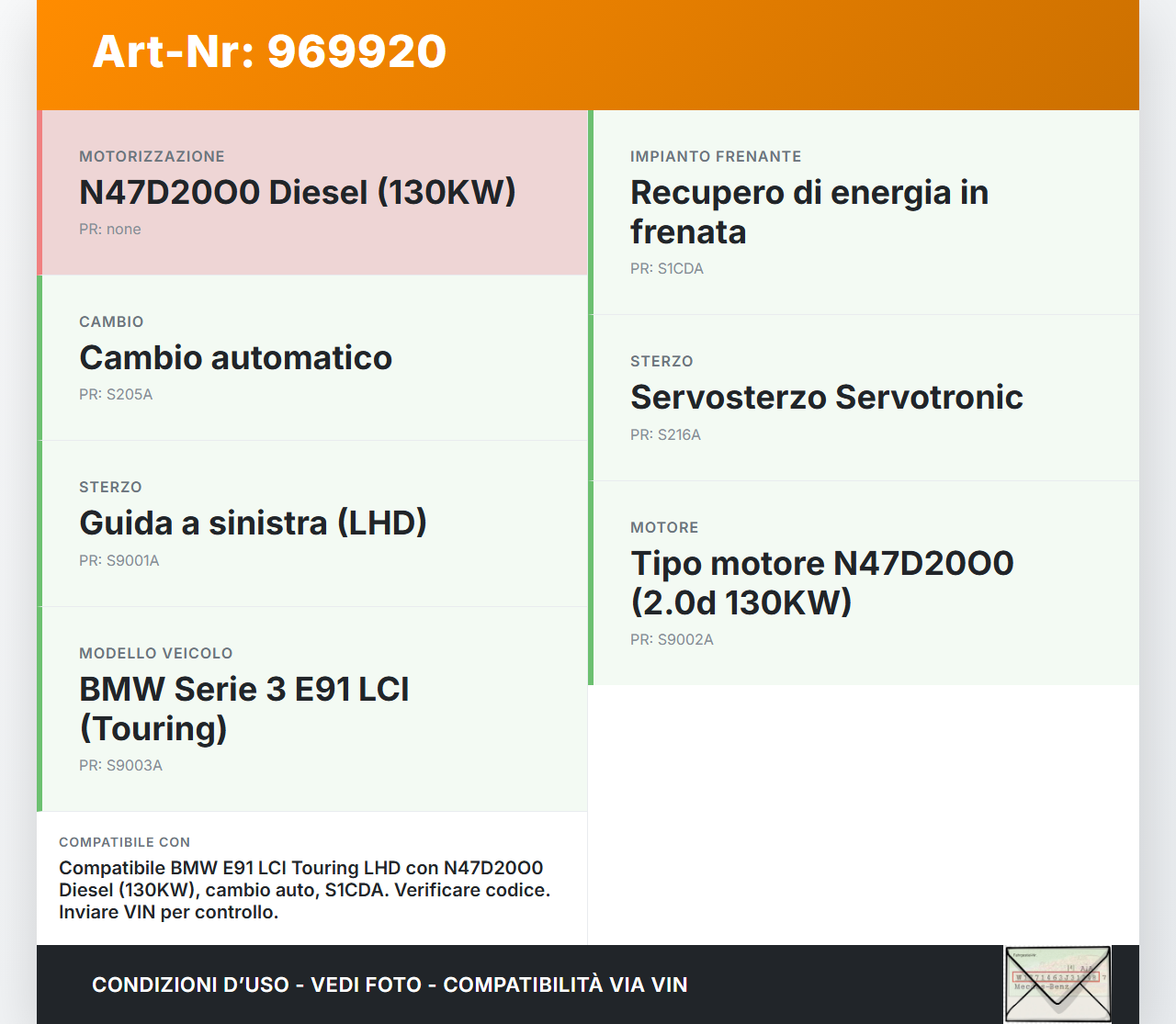The width and height of the screenshot is (1176, 1024).
Task: Click "N47D20O0 Diesel (130KW)" in the Motorizzazione card
Action: [x=298, y=192]
